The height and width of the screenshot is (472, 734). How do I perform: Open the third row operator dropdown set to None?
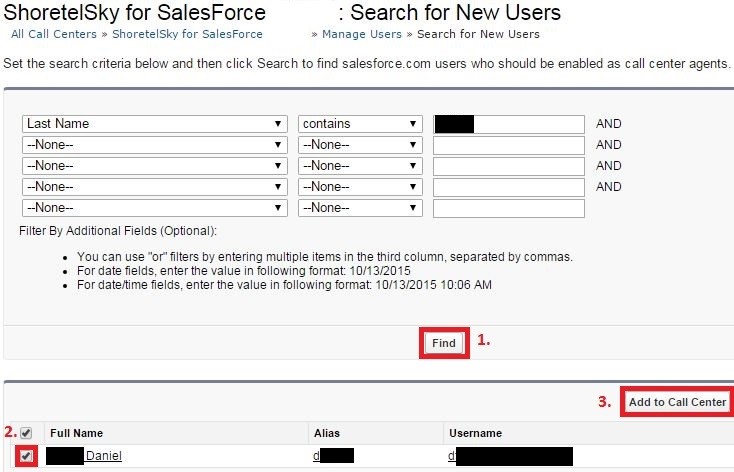(360, 166)
